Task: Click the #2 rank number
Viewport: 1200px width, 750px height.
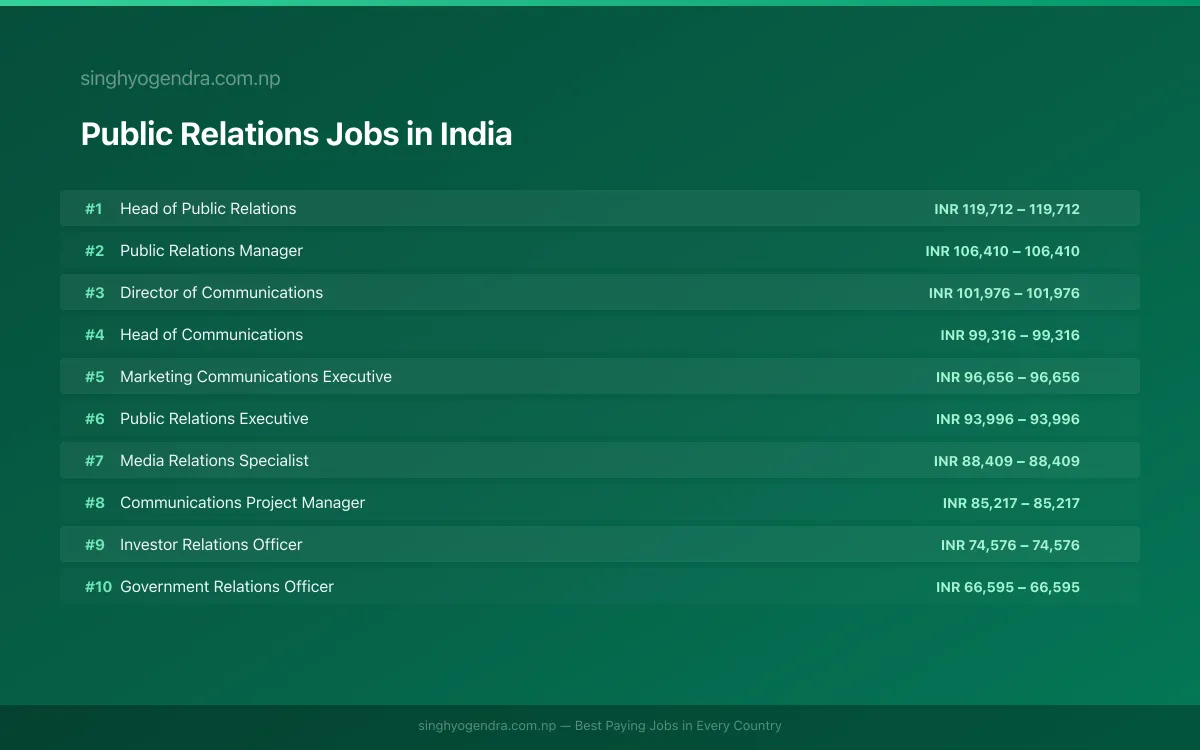Action: click(x=94, y=251)
